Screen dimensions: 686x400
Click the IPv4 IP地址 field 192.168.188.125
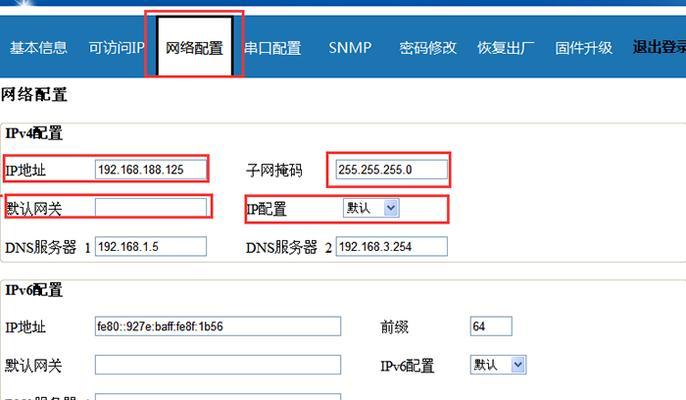(150, 169)
